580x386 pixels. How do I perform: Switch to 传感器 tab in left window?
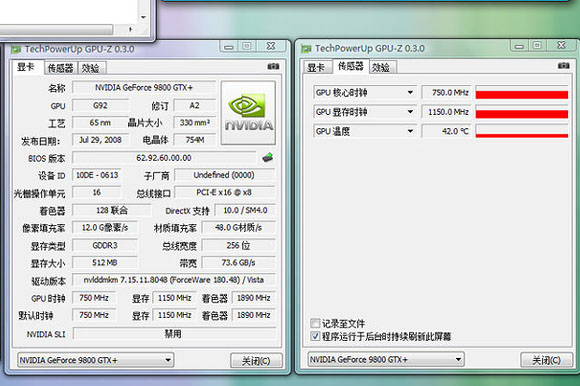61,68
